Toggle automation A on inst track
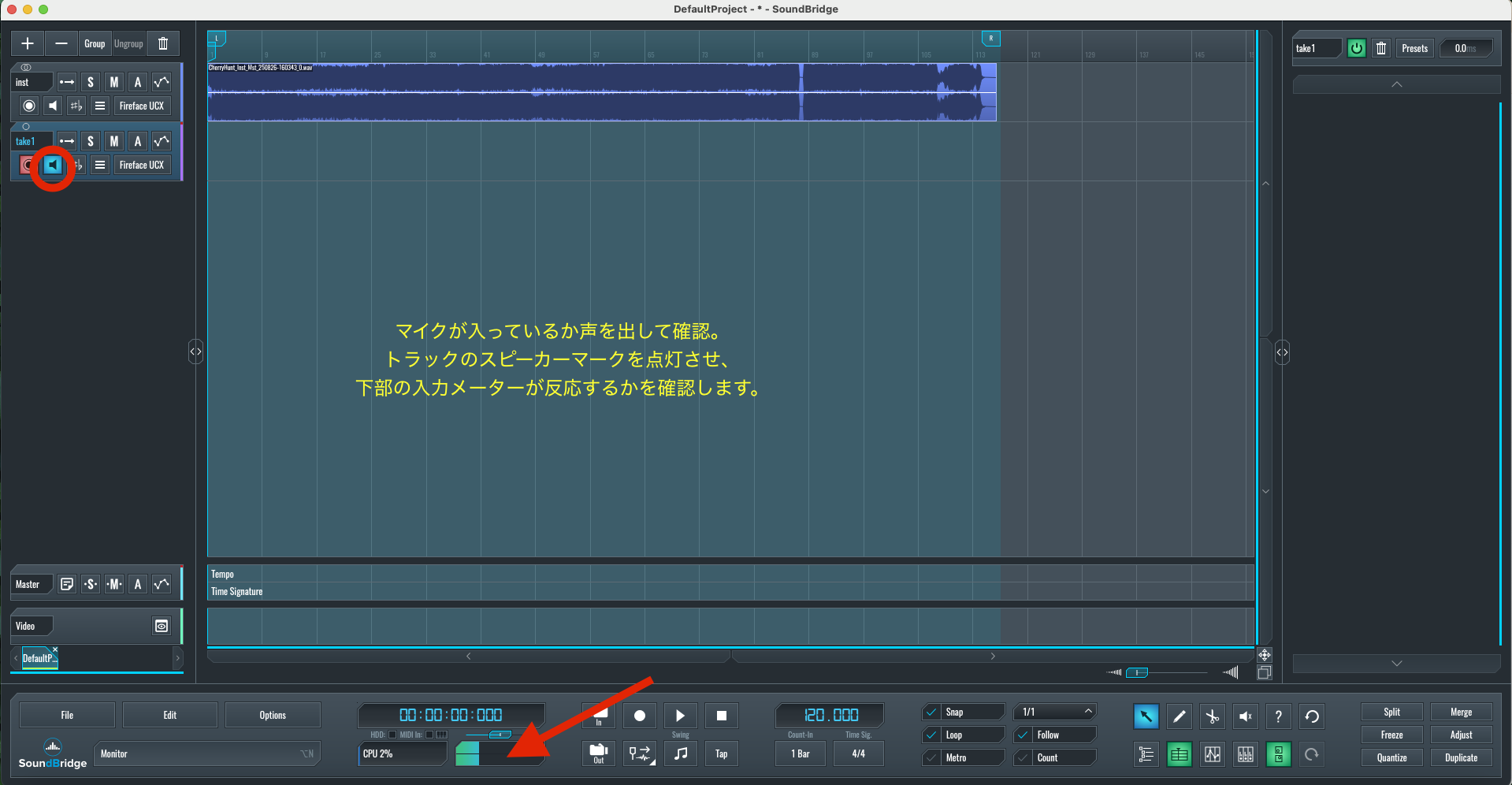 [138, 82]
